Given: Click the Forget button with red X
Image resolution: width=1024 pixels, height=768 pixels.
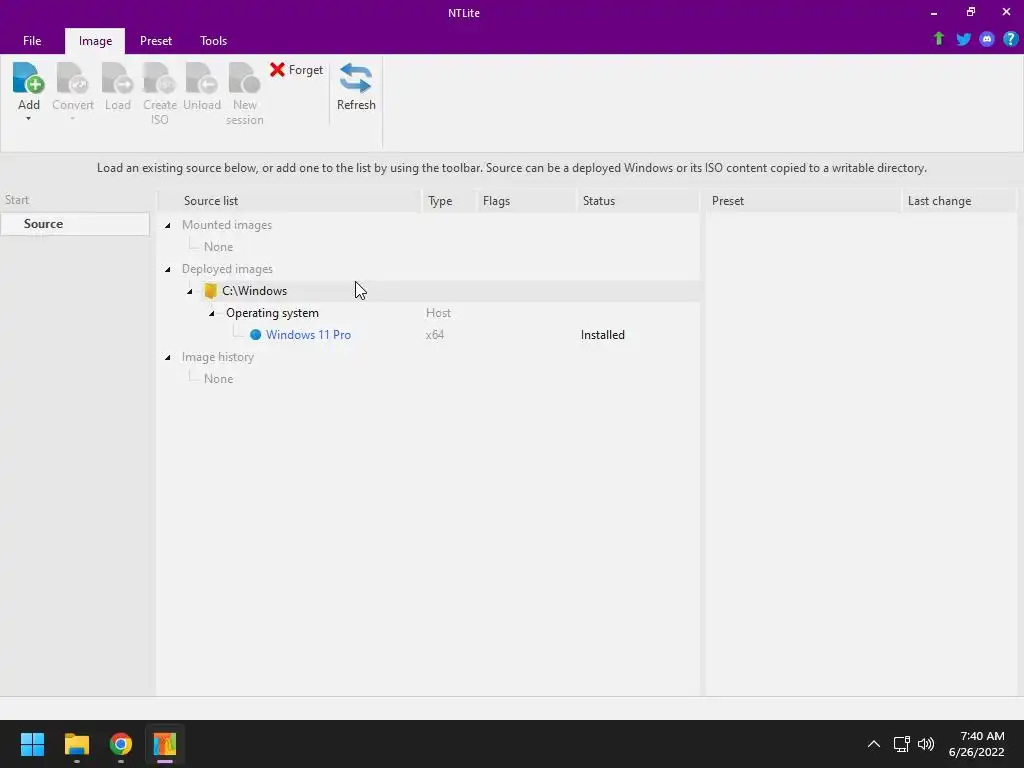Looking at the screenshot, I should [296, 70].
